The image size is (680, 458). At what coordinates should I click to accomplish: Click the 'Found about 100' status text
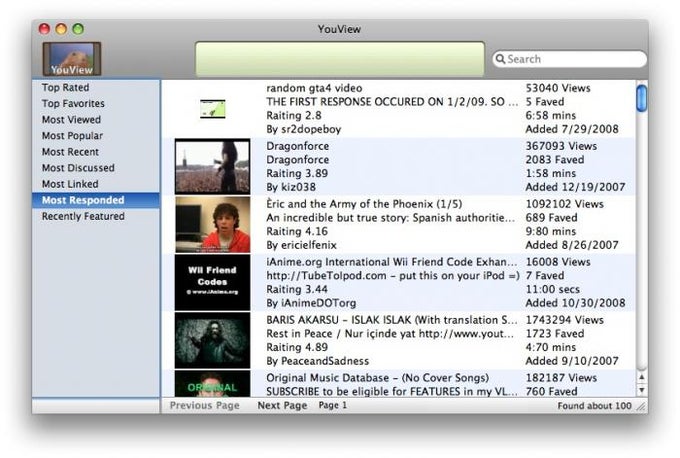click(595, 406)
